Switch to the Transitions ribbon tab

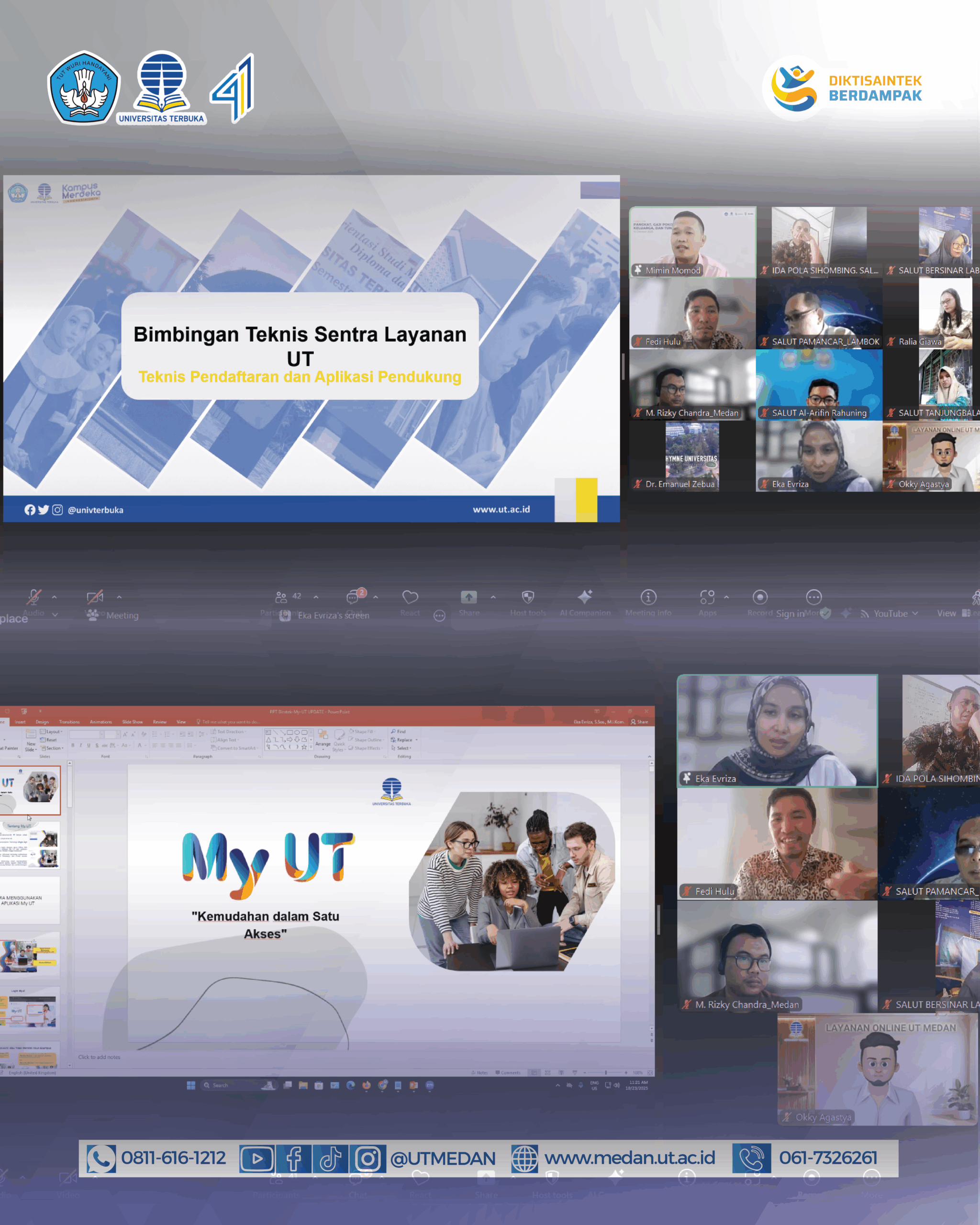click(69, 722)
